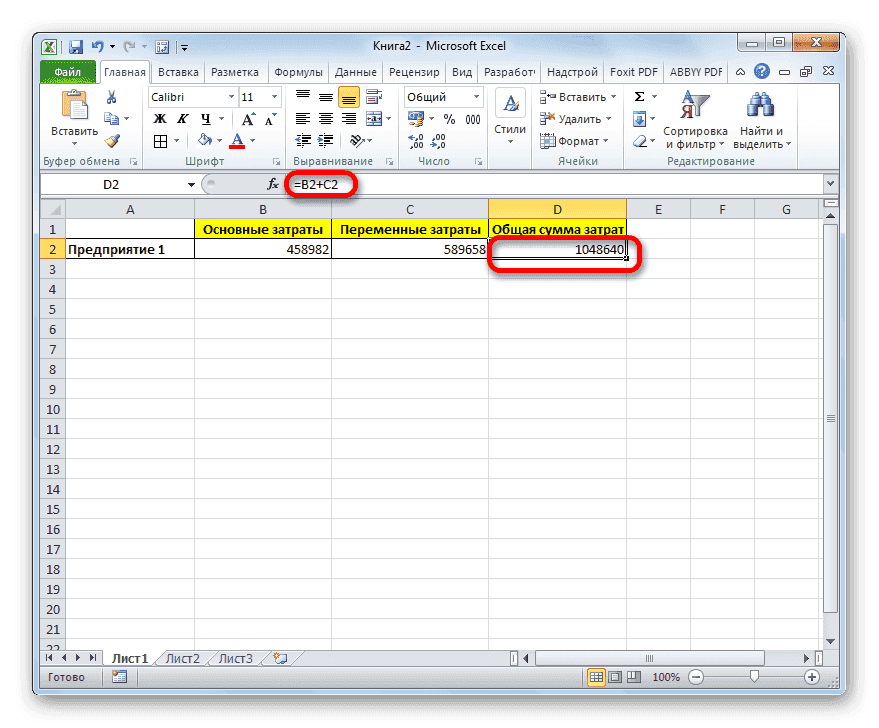Click the percent style icon
This screenshot has height=728, width=879.
449,119
